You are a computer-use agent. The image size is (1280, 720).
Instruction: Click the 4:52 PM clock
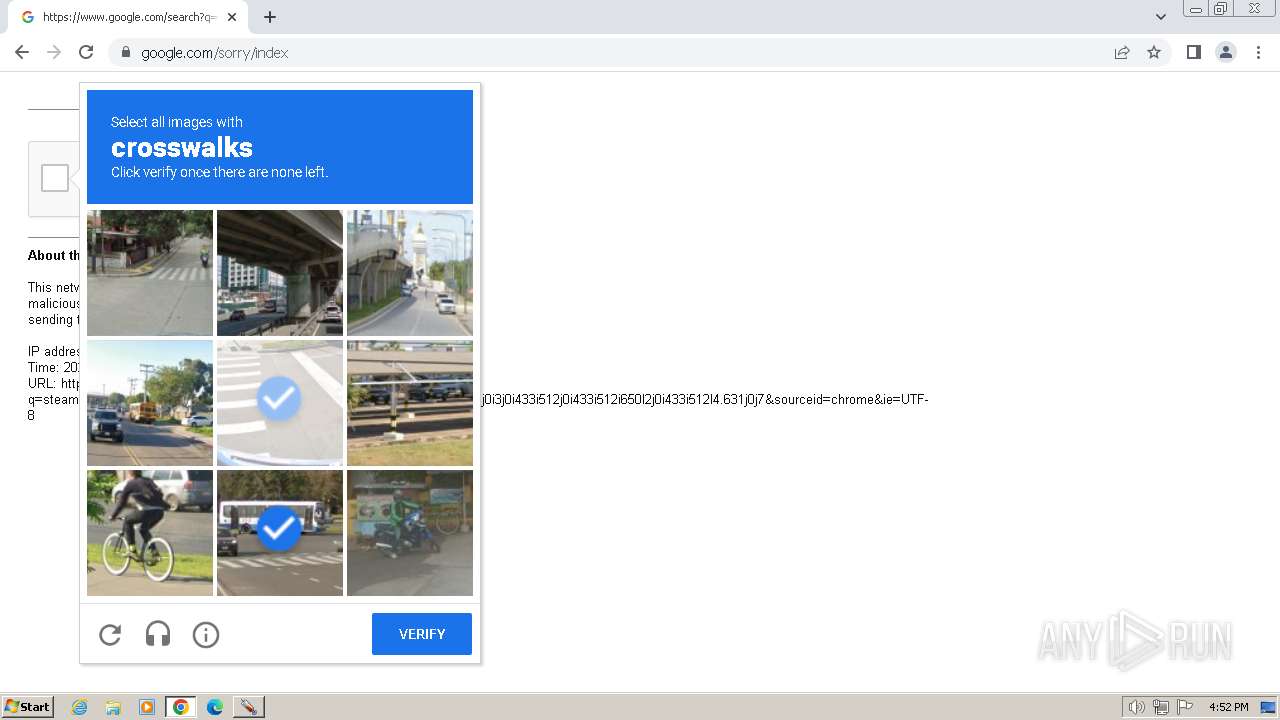(x=1228, y=707)
